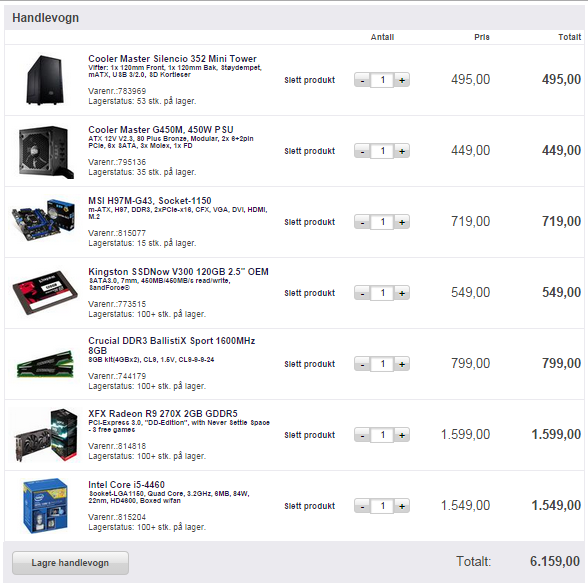Image resolution: width=588 pixels, height=587 pixels.
Task: Remove Cooler Master Silencio 352 via Slett produkt
Action: [x=309, y=80]
